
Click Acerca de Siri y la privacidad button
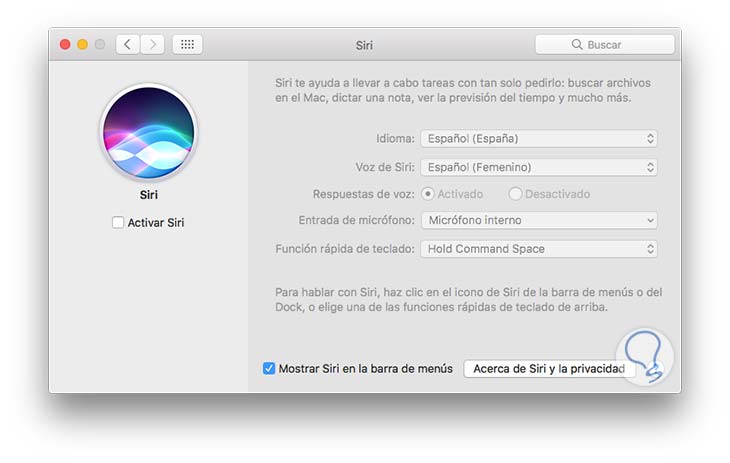[x=549, y=368]
